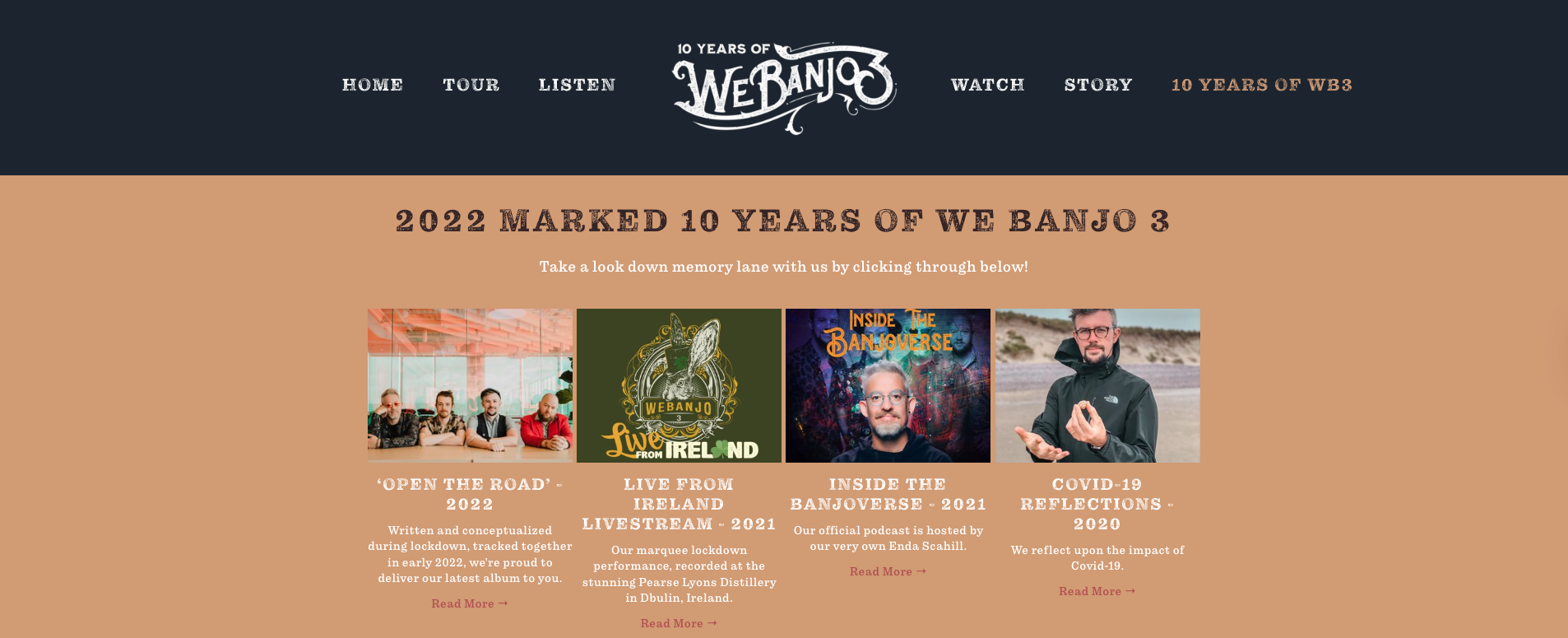Open the Home menu item
Image resolution: width=1568 pixels, height=638 pixels.
(x=373, y=85)
